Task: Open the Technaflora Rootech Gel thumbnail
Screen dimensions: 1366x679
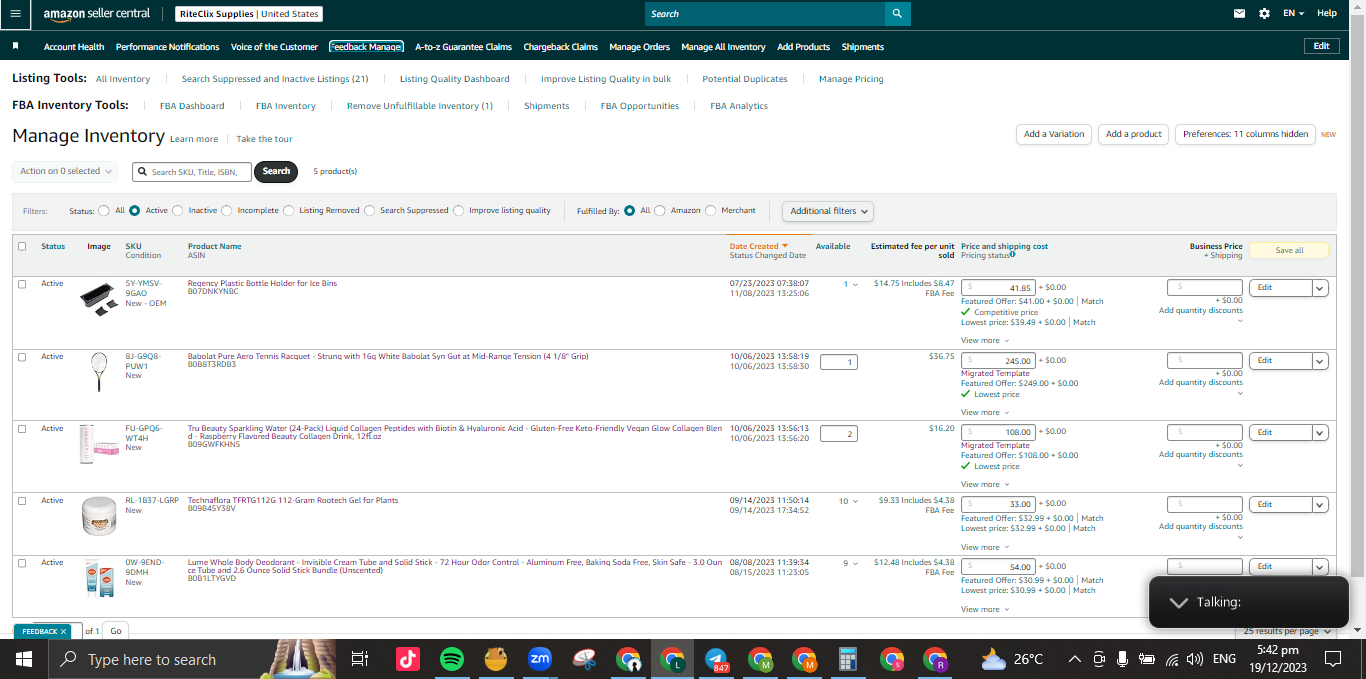Action: click(x=99, y=516)
